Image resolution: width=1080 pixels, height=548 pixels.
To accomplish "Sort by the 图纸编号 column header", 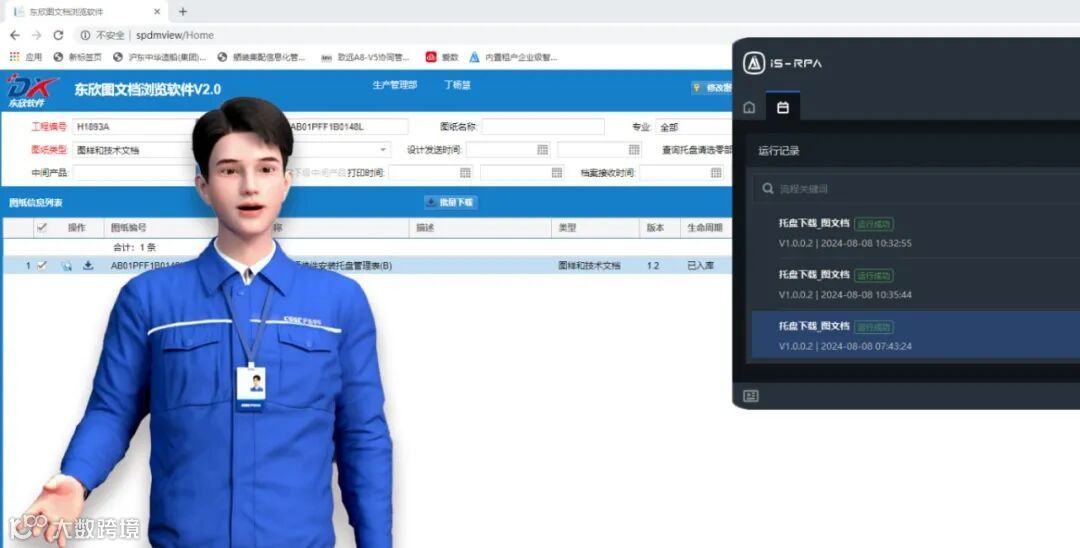I will (128, 228).
